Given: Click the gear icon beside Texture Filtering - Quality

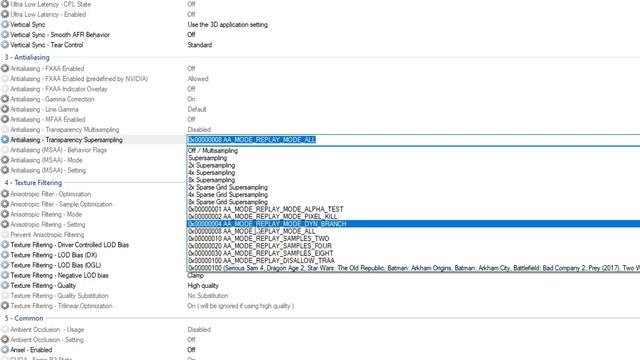Looking at the screenshot, I should (5, 286).
